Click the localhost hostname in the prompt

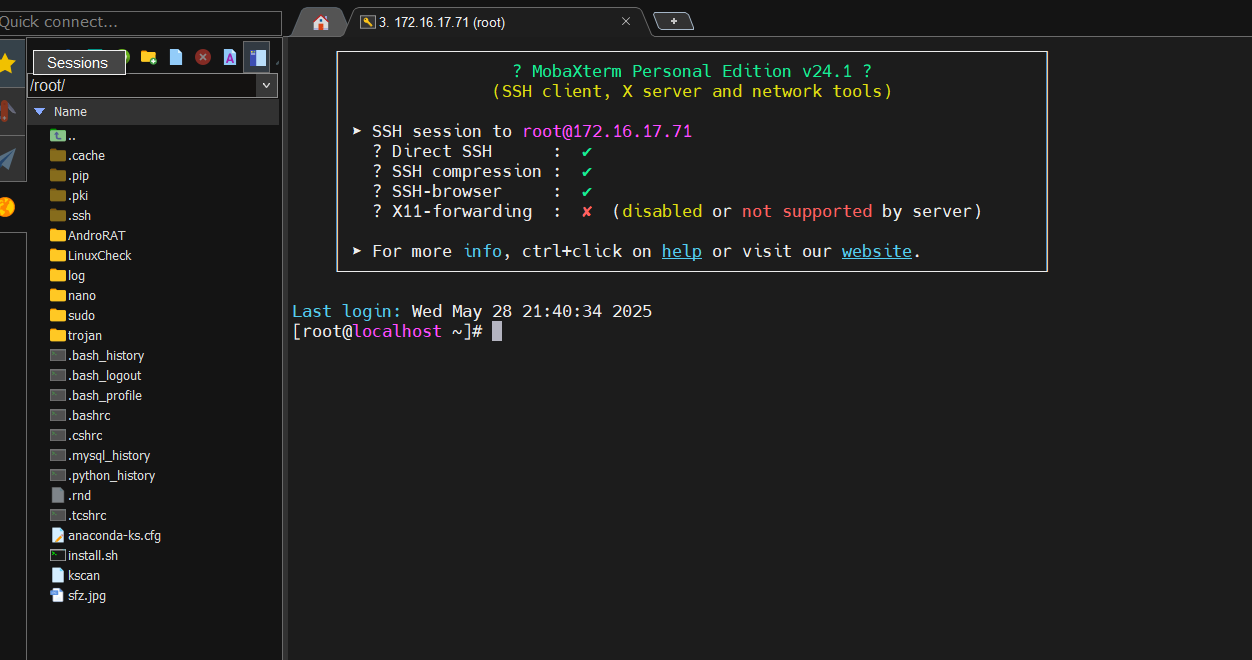click(x=397, y=331)
